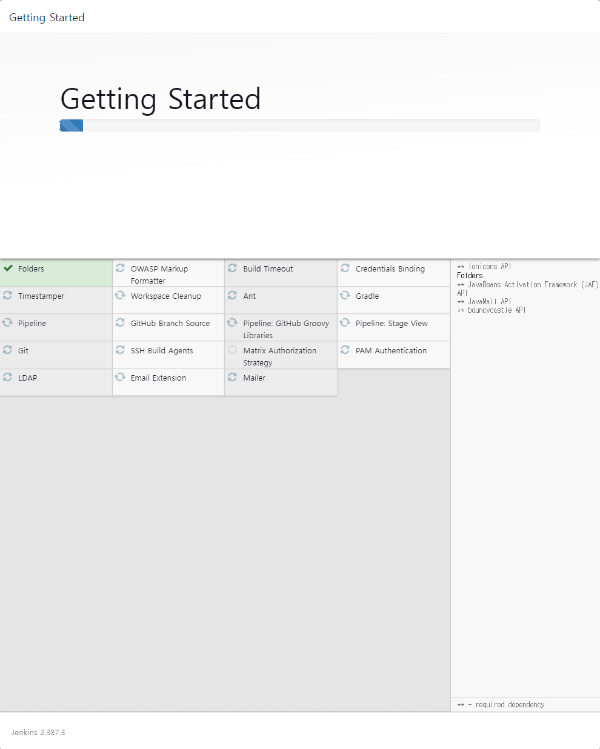The image size is (600, 749).
Task: Click the bouncycastle API log entry
Action: (491, 310)
